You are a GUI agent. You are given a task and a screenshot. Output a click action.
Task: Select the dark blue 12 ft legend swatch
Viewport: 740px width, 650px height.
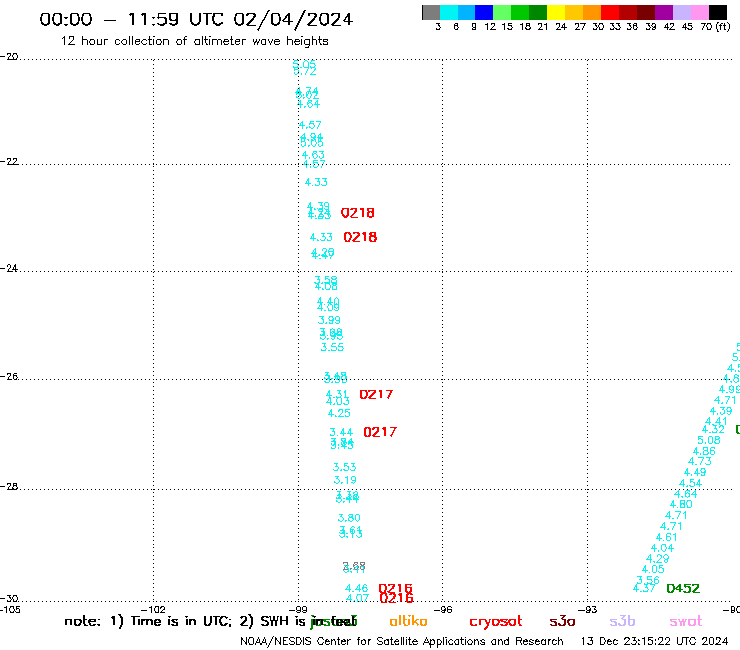484,12
